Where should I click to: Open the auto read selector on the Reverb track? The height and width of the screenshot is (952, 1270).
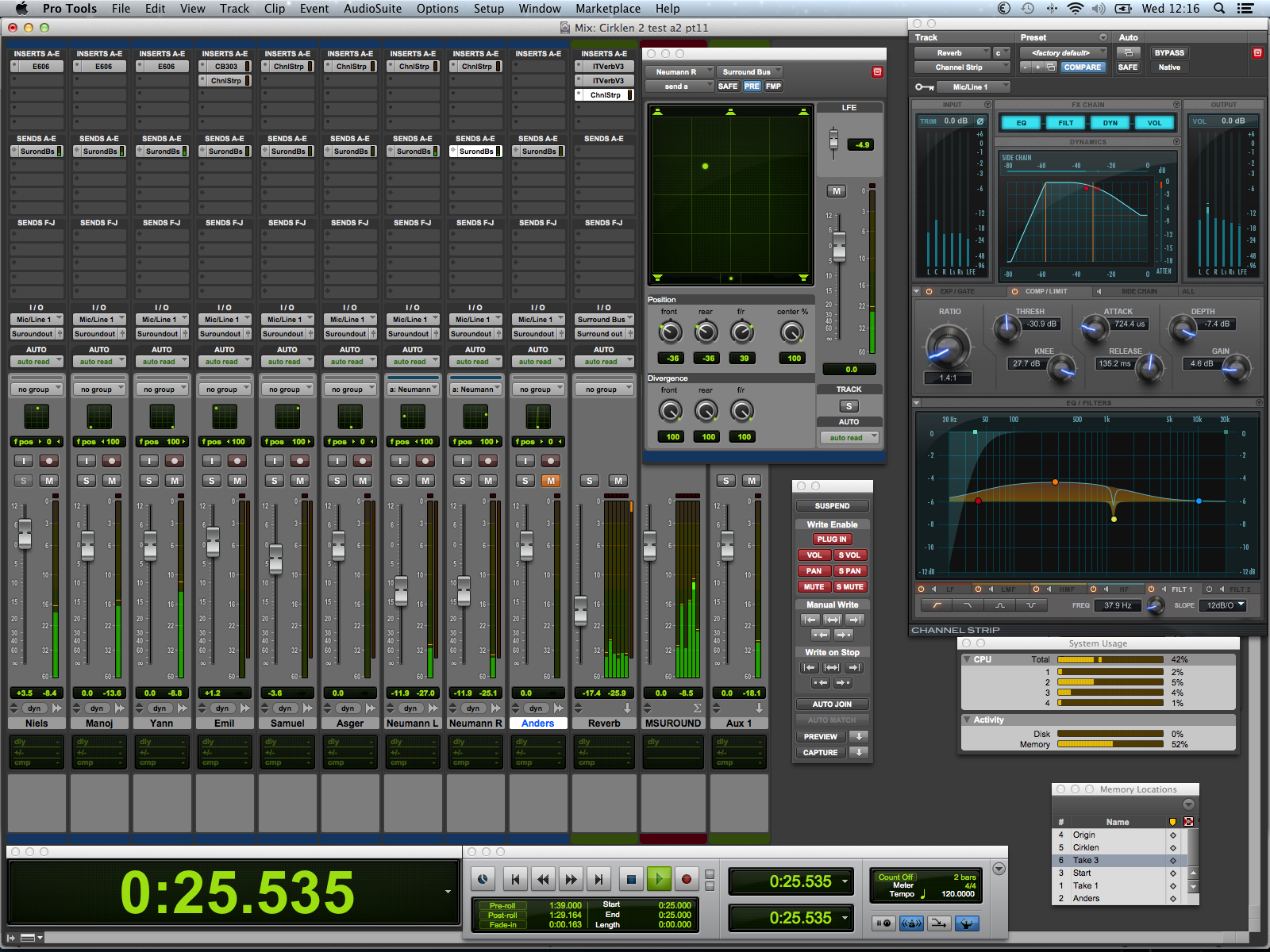coord(604,361)
